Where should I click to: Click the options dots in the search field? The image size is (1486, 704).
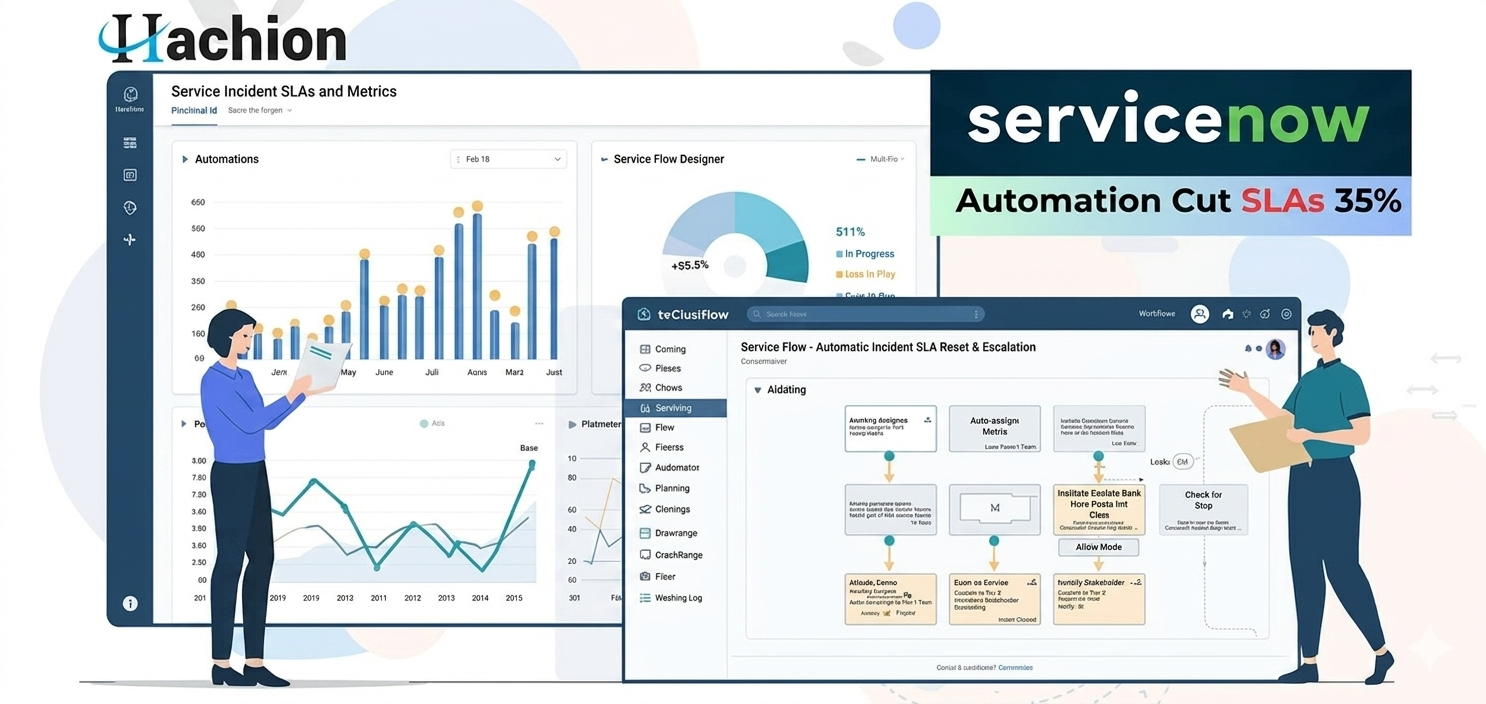(976, 314)
